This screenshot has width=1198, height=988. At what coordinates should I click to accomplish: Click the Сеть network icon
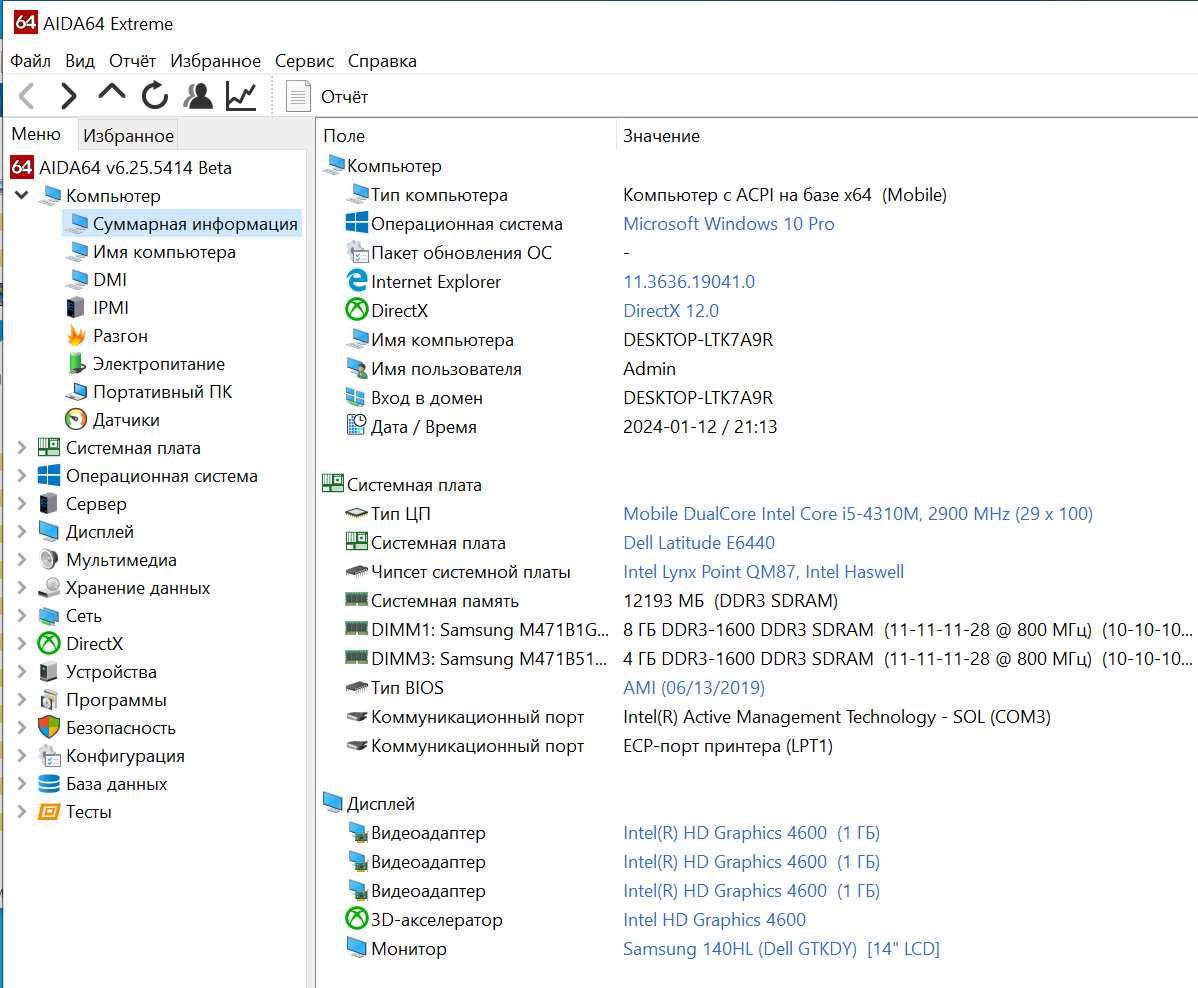(x=49, y=616)
